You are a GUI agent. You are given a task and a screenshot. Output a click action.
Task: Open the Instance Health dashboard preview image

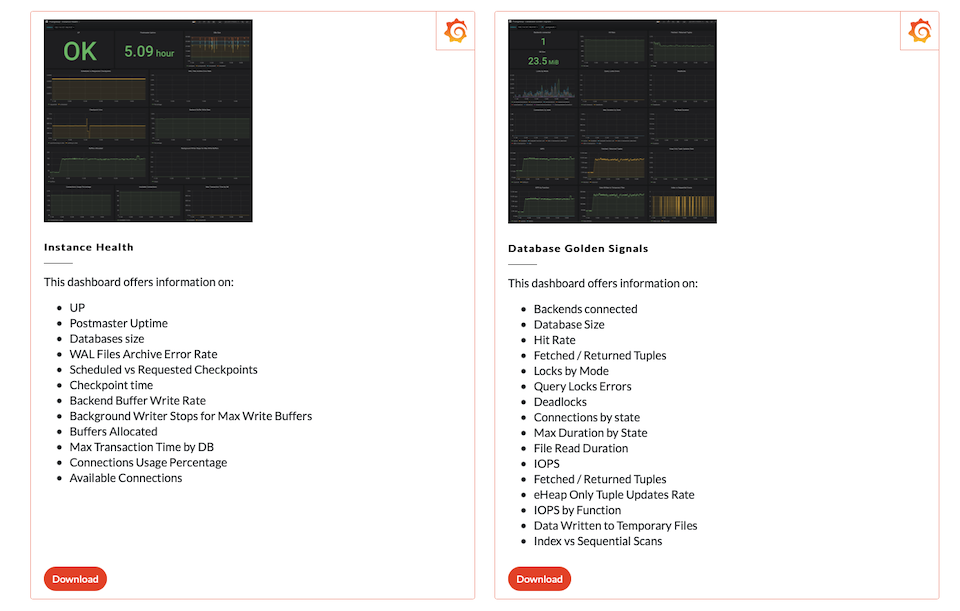(x=148, y=120)
